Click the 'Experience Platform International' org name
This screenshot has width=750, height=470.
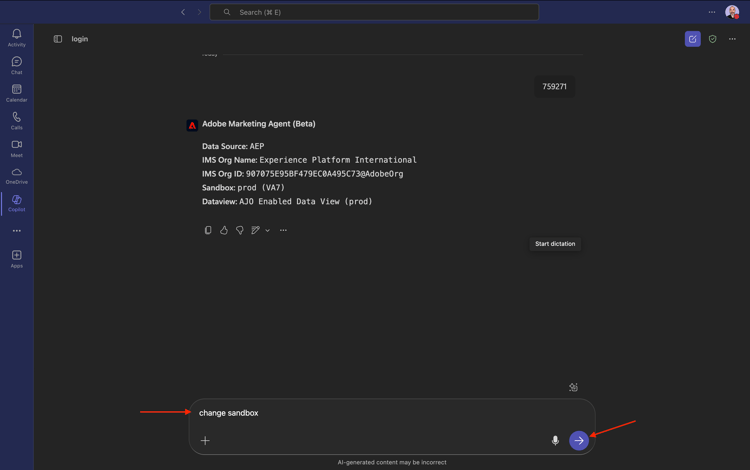(x=338, y=160)
